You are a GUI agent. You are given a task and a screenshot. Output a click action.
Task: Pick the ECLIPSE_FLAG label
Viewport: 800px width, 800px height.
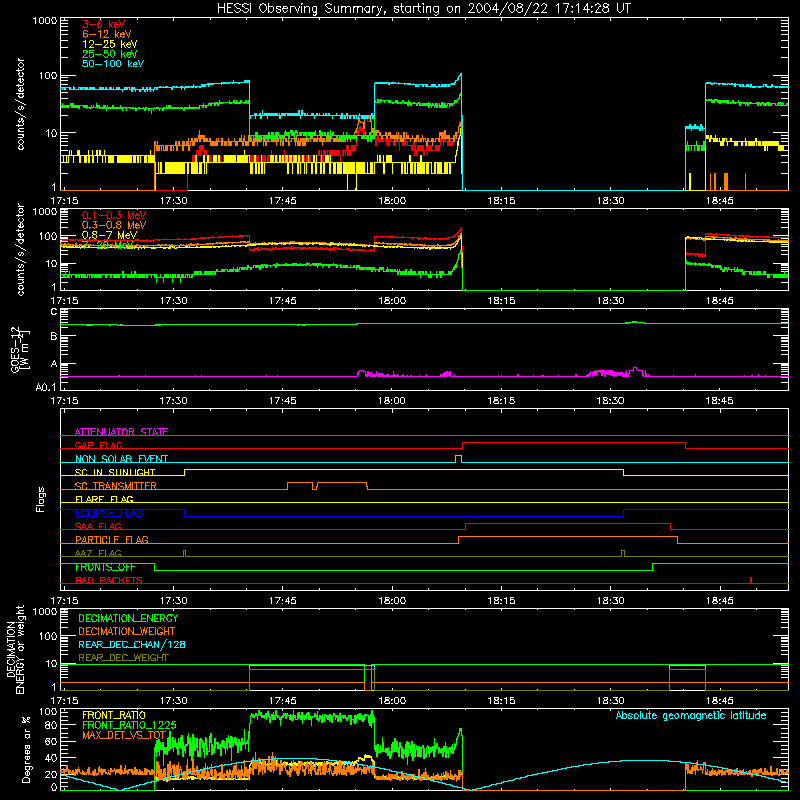pyautogui.click(x=109, y=513)
